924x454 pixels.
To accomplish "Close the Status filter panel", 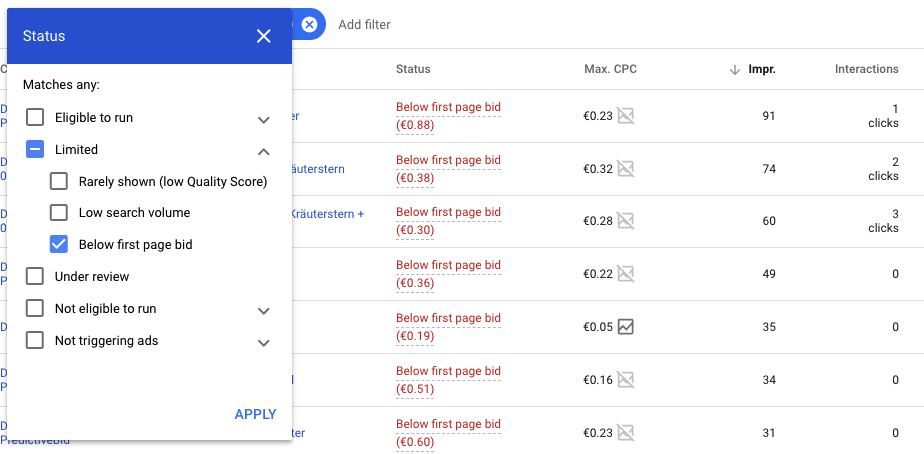I will [x=263, y=36].
